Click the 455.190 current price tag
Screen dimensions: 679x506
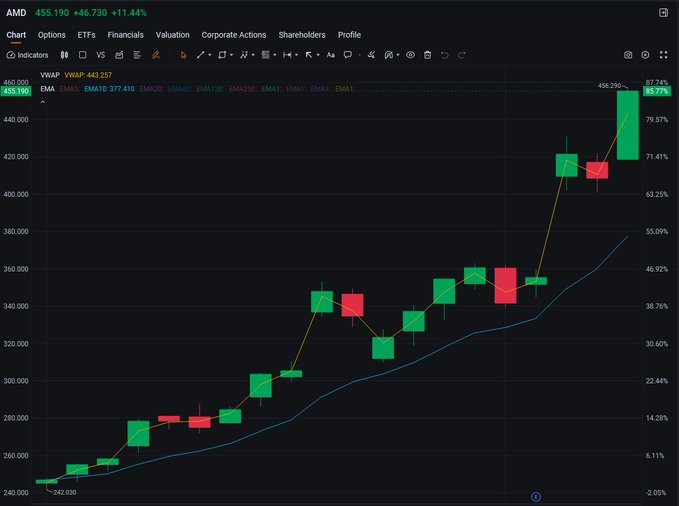coord(16,91)
